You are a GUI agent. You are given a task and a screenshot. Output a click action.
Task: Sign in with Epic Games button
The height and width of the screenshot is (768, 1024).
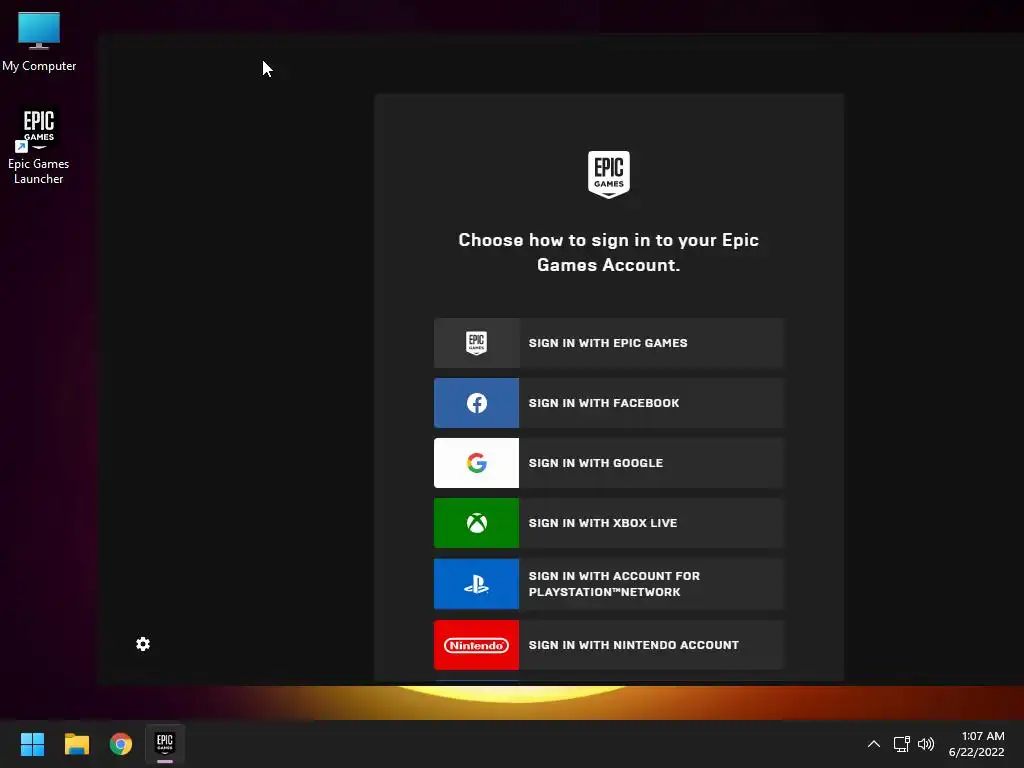[609, 343]
